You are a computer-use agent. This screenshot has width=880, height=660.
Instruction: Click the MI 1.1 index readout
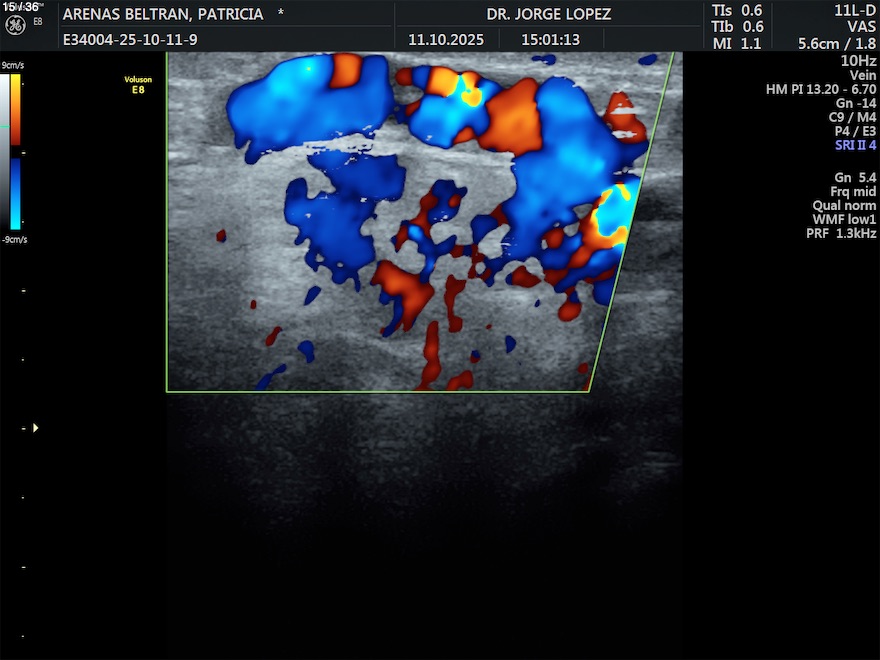click(x=737, y=43)
